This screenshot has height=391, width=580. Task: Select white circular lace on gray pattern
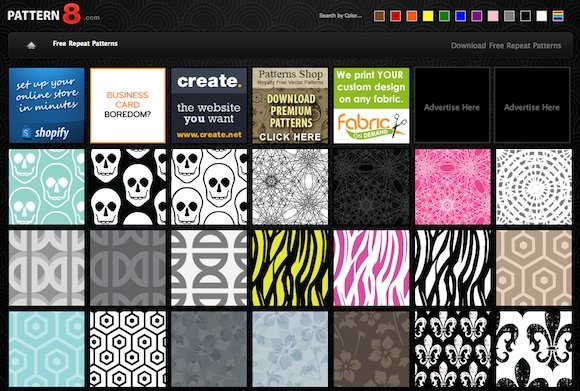coord(534,187)
